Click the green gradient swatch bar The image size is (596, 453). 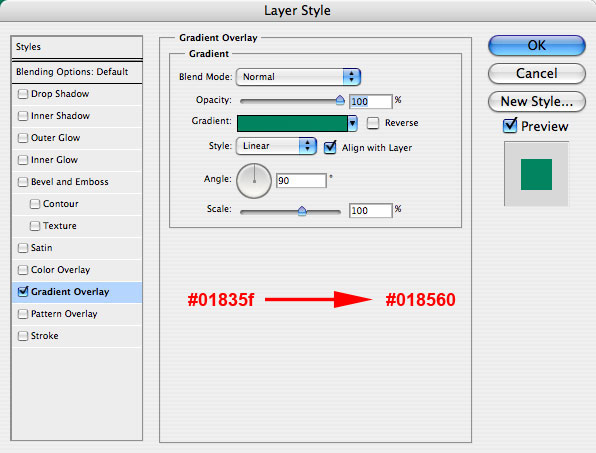(x=292, y=124)
